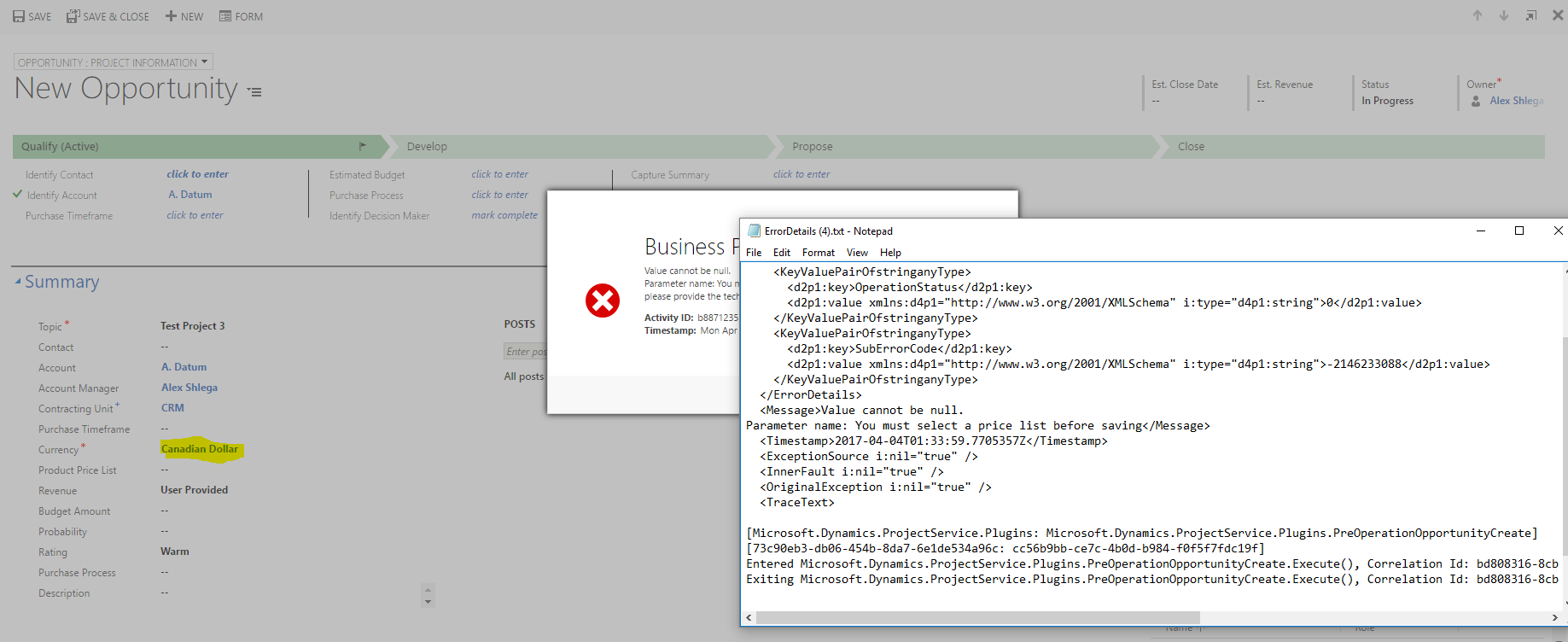Open the Notepad File menu
Viewport: 1568px width, 642px height.
click(754, 253)
